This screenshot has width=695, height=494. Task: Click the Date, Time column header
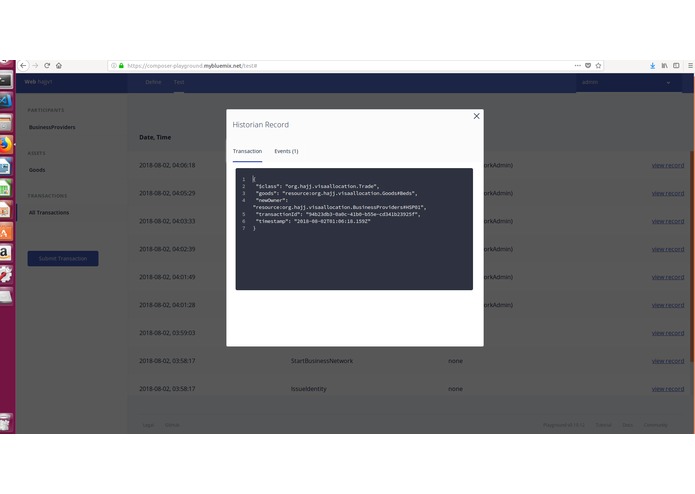click(x=155, y=137)
